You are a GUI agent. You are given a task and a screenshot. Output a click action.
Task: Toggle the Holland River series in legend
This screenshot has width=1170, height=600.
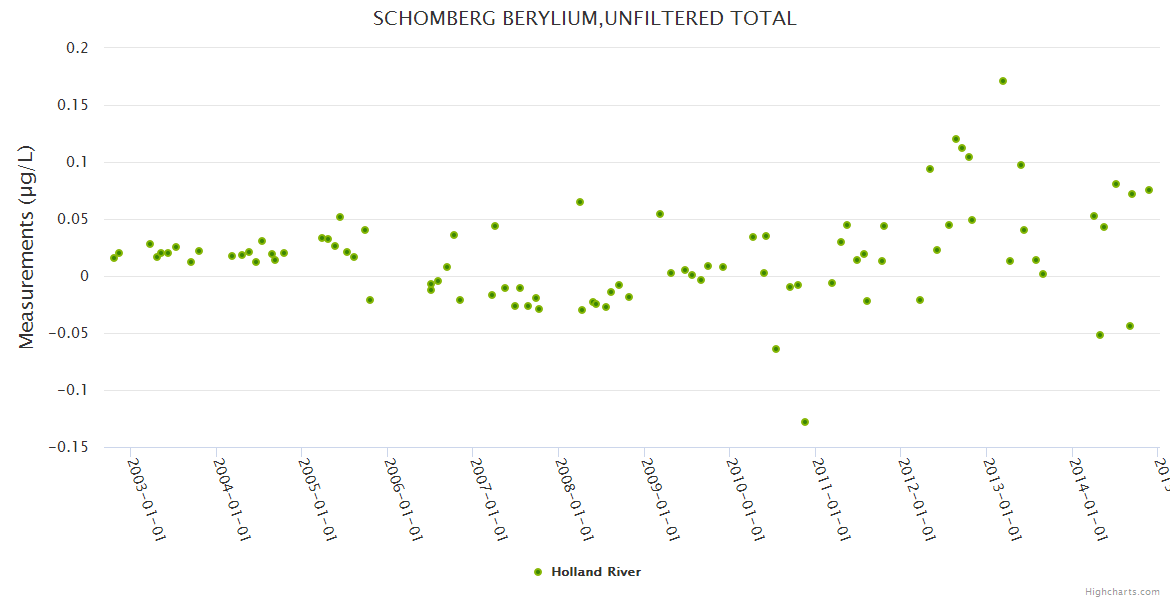(595, 572)
